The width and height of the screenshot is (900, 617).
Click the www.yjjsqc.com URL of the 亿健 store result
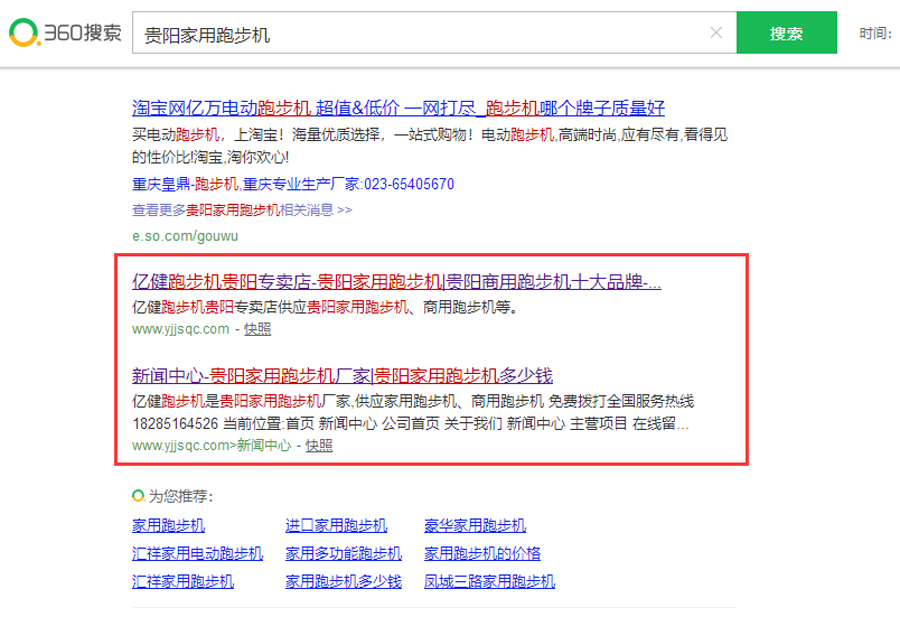tap(180, 329)
